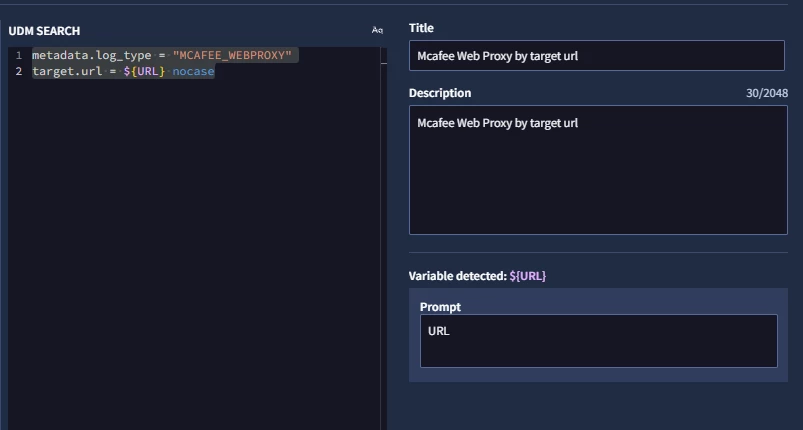The width and height of the screenshot is (803, 430).
Task: Focus the Description text area
Action: point(598,170)
